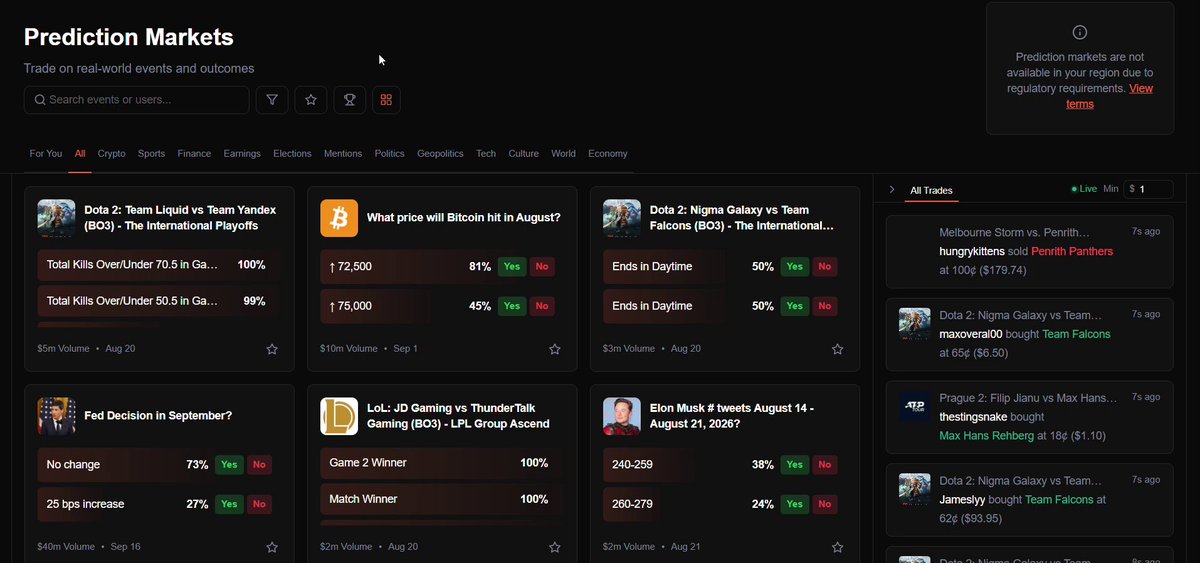Viewport: 1200px width, 563px height.
Task: Buy Yes on Fed No change
Action: click(x=229, y=465)
